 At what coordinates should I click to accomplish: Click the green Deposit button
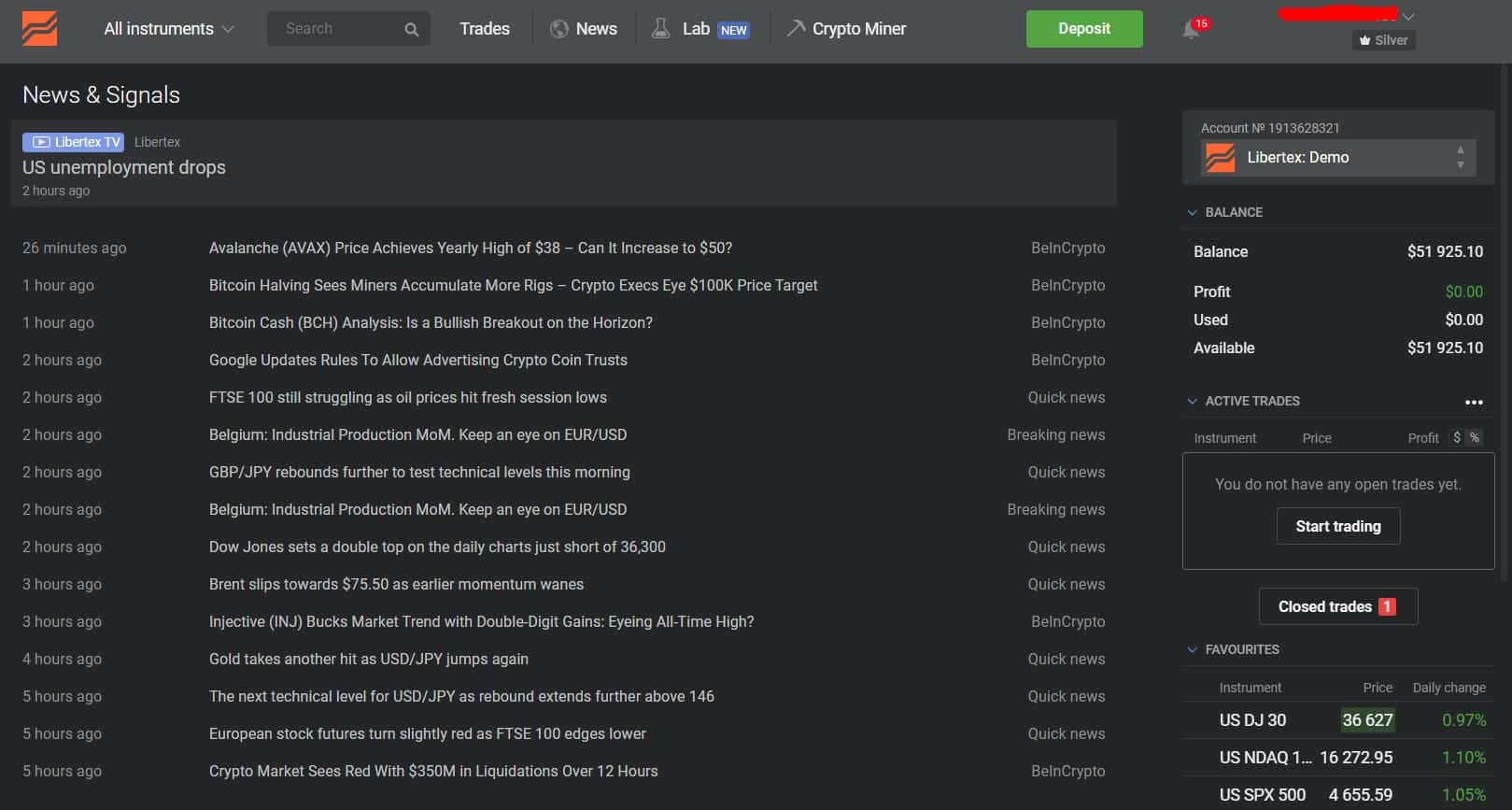pos(1084,29)
